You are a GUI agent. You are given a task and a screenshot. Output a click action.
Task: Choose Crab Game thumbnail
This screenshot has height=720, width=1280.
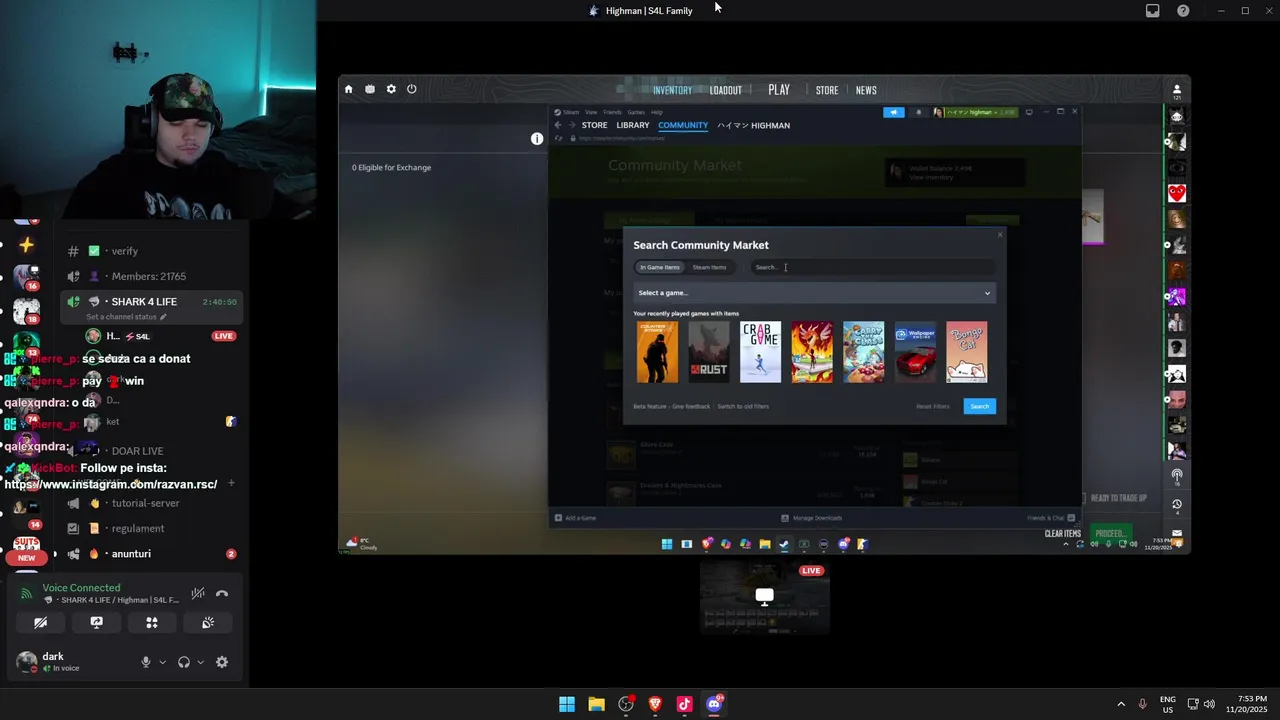(x=760, y=352)
